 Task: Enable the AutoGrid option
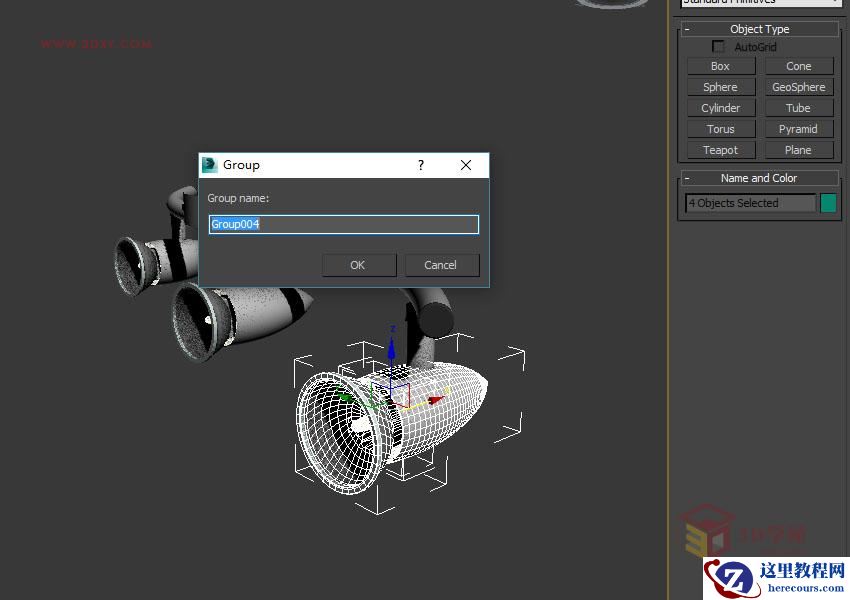click(717, 46)
